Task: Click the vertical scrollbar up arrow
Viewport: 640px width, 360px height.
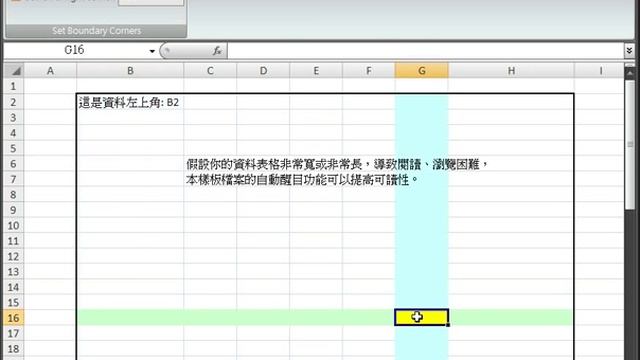Action: click(630, 73)
